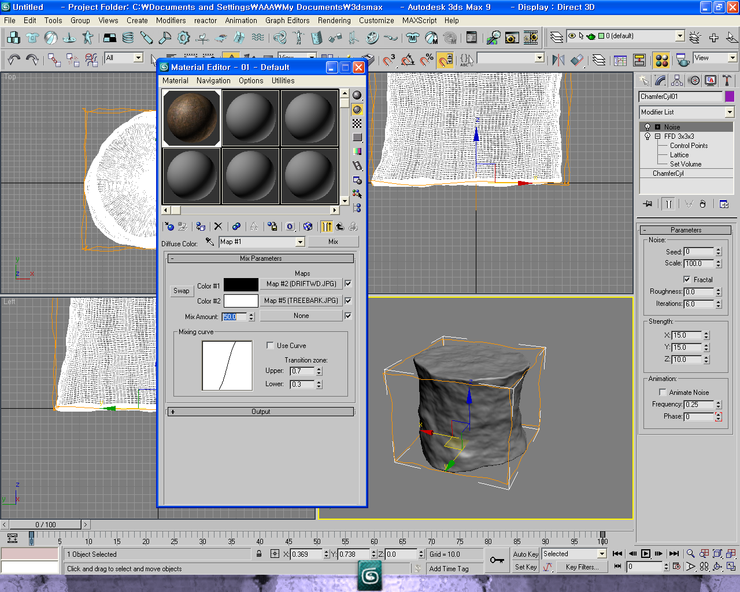Open the Navigation menu in Material Editor
This screenshot has height=592, width=740.
pos(213,81)
